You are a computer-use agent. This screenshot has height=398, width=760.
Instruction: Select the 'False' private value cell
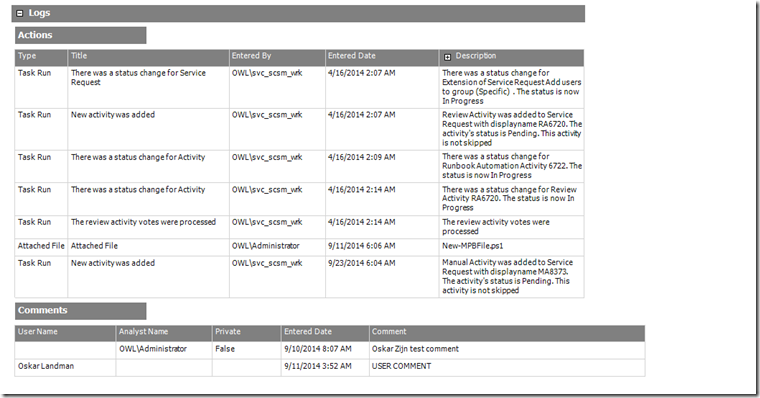pos(247,350)
